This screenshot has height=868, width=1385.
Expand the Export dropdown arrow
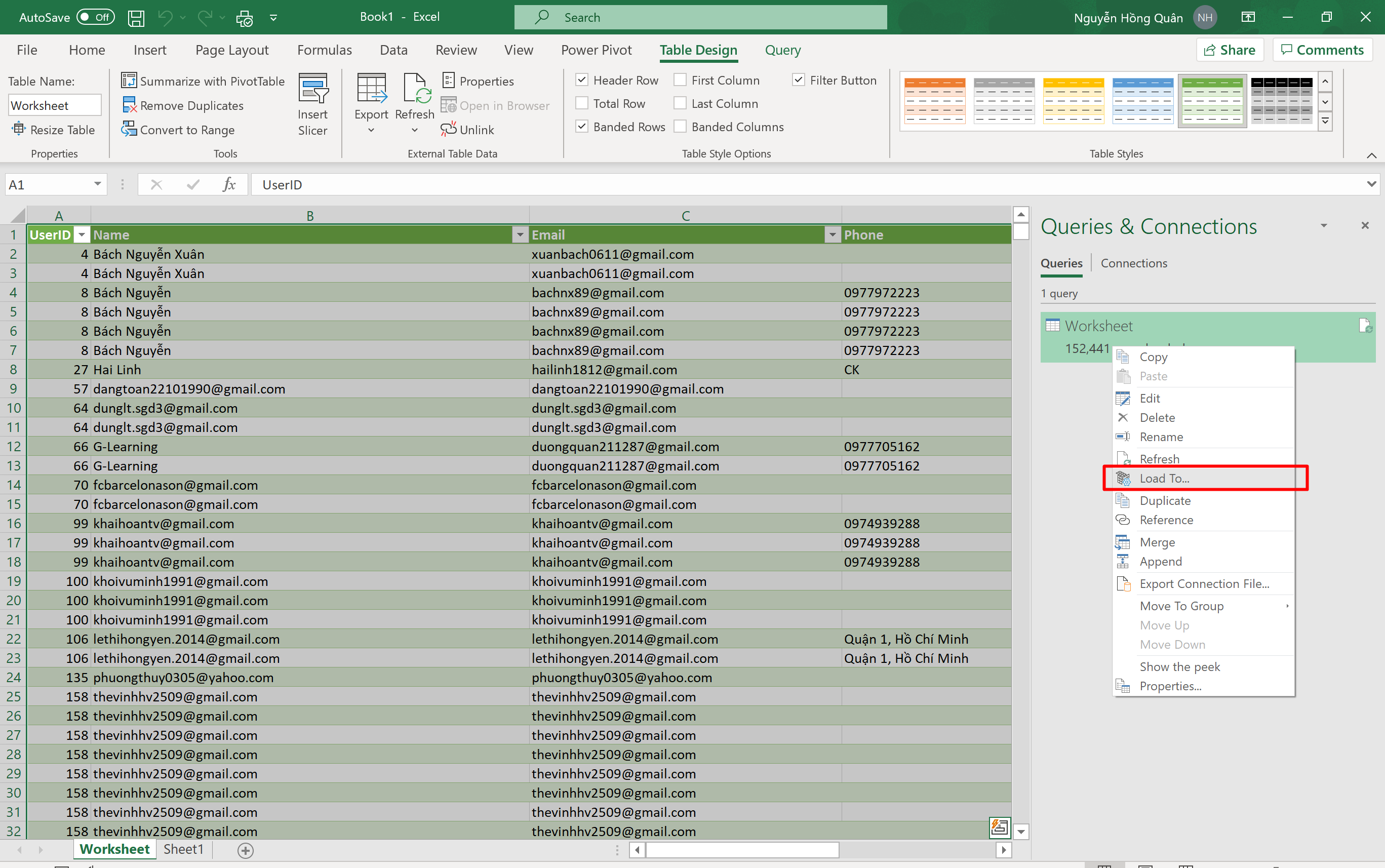point(371,131)
